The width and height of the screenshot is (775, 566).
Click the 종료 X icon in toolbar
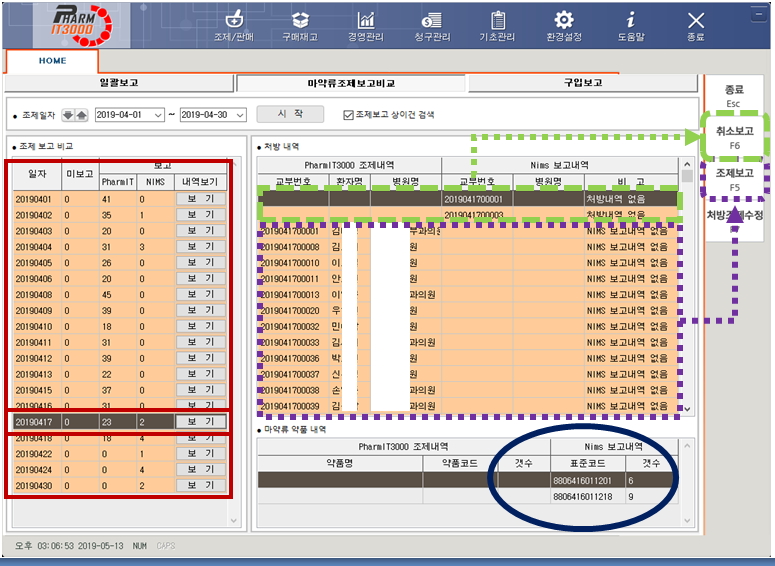click(x=695, y=26)
